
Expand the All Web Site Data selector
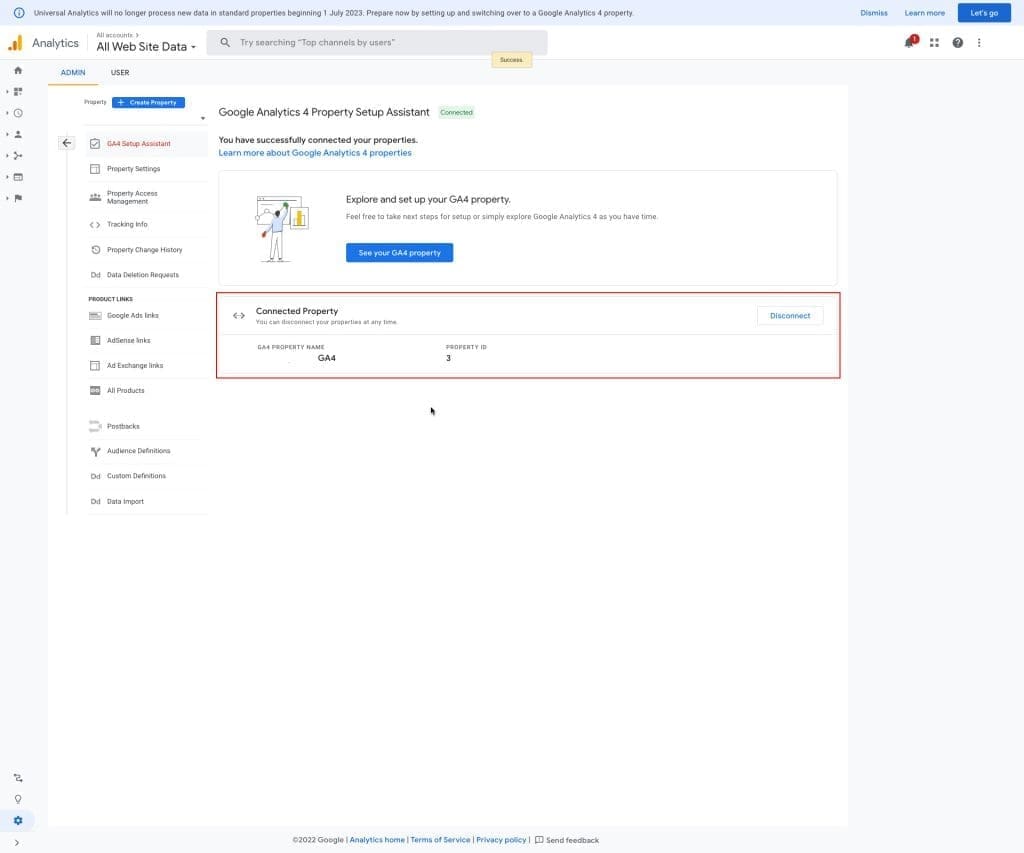(x=146, y=47)
